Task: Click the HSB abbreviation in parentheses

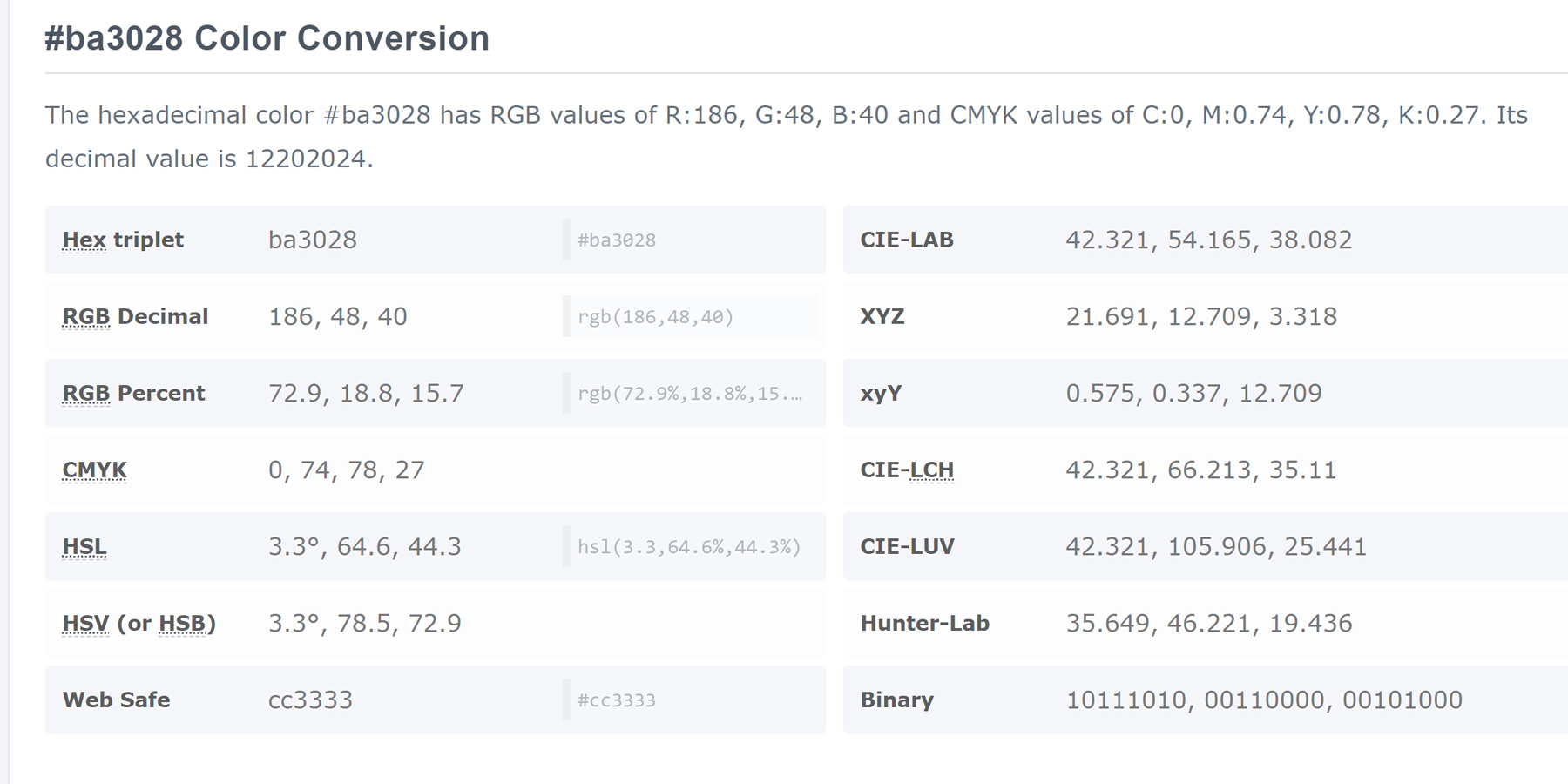Action: point(183,623)
